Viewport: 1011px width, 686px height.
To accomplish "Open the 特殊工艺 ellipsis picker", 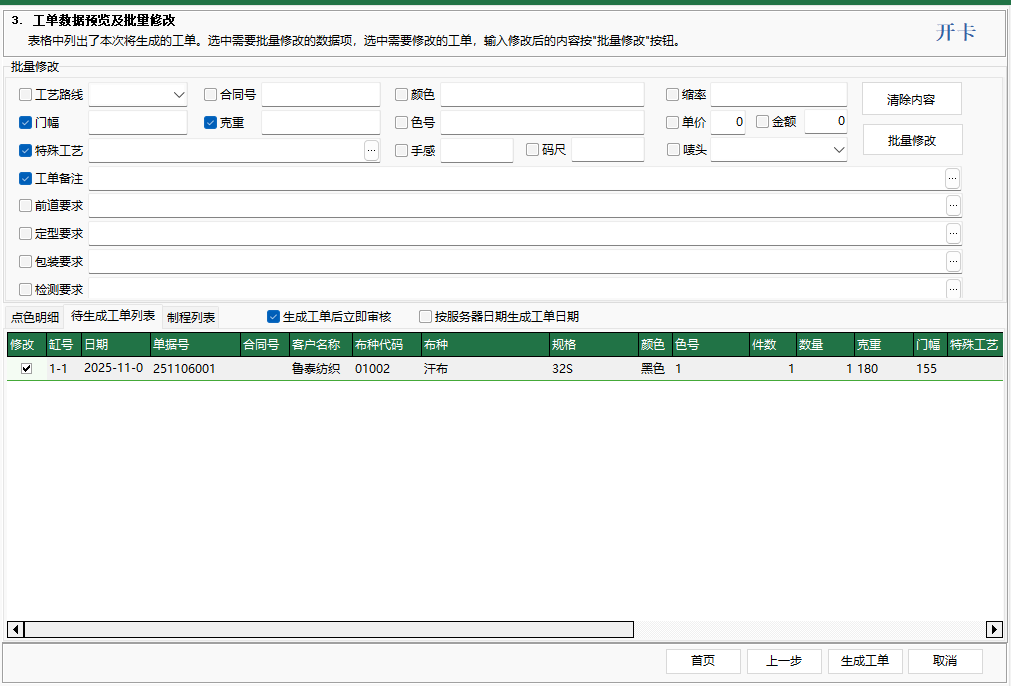I will coord(371,150).
